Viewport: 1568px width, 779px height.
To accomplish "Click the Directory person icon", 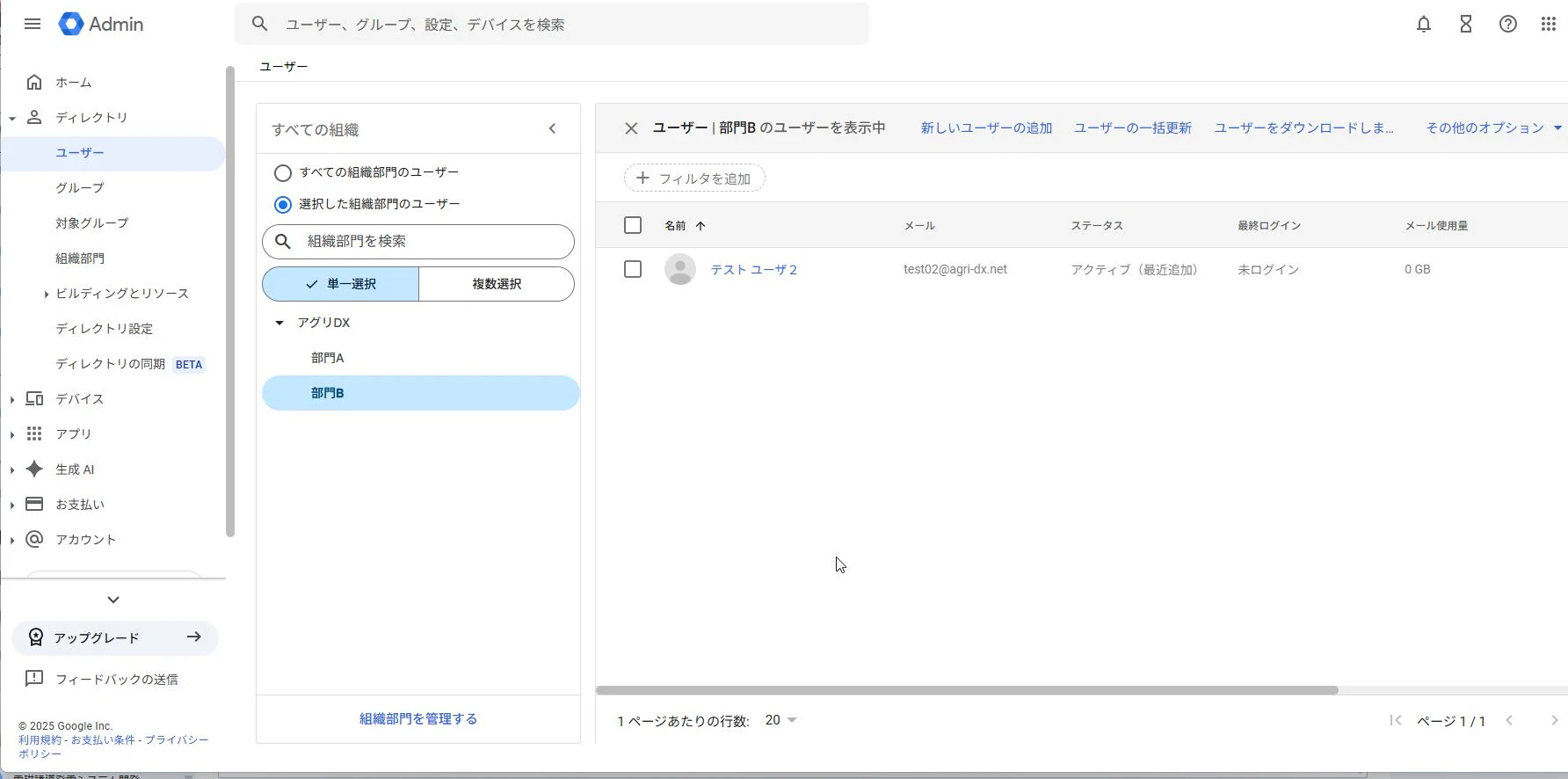I will pyautogui.click(x=34, y=117).
